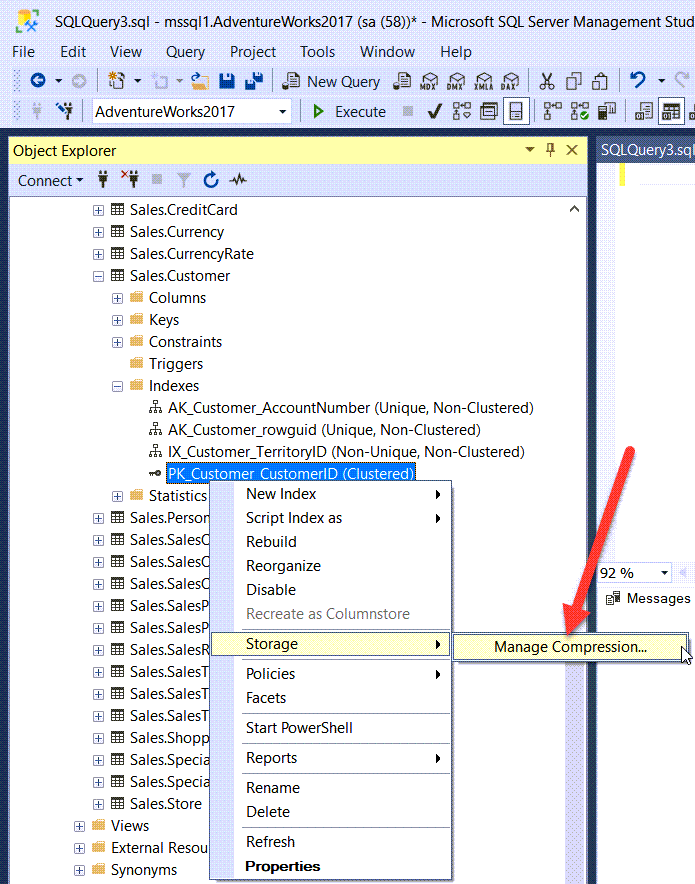Click the Save All icon
Viewport: 695px width, 884px height.
(254, 81)
